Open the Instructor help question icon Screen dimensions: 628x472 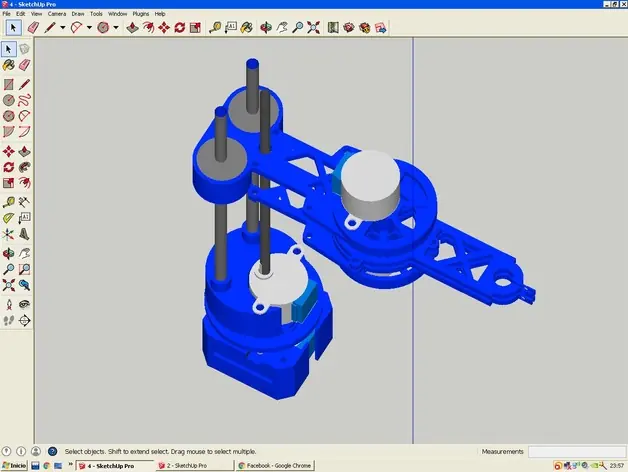(x=52, y=451)
